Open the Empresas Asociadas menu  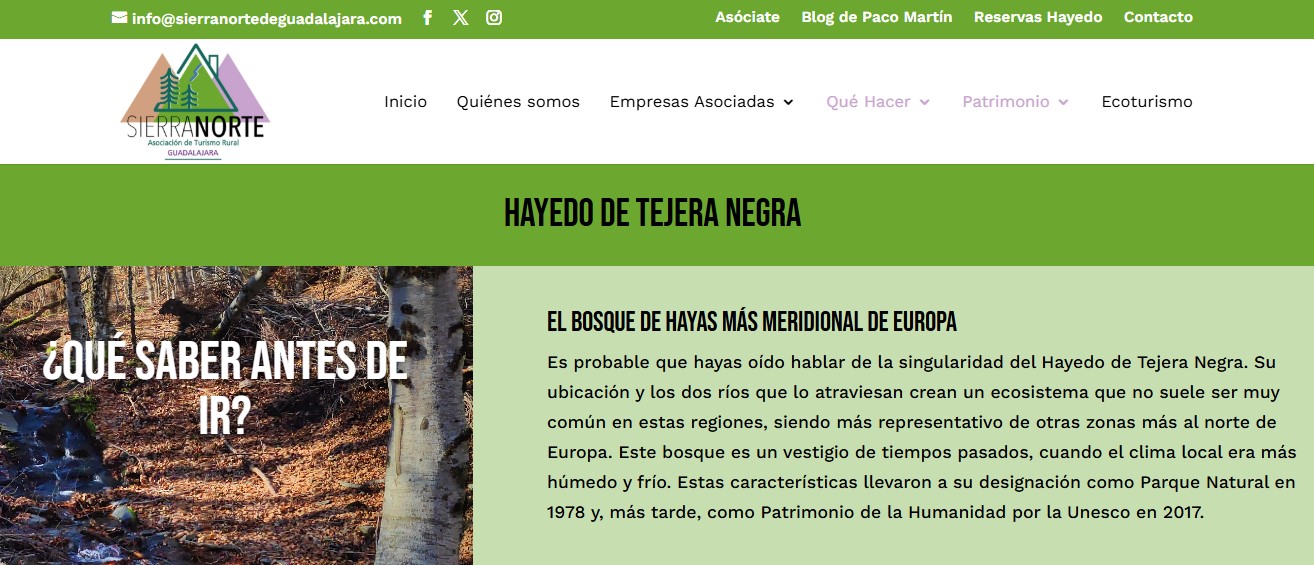coord(691,101)
